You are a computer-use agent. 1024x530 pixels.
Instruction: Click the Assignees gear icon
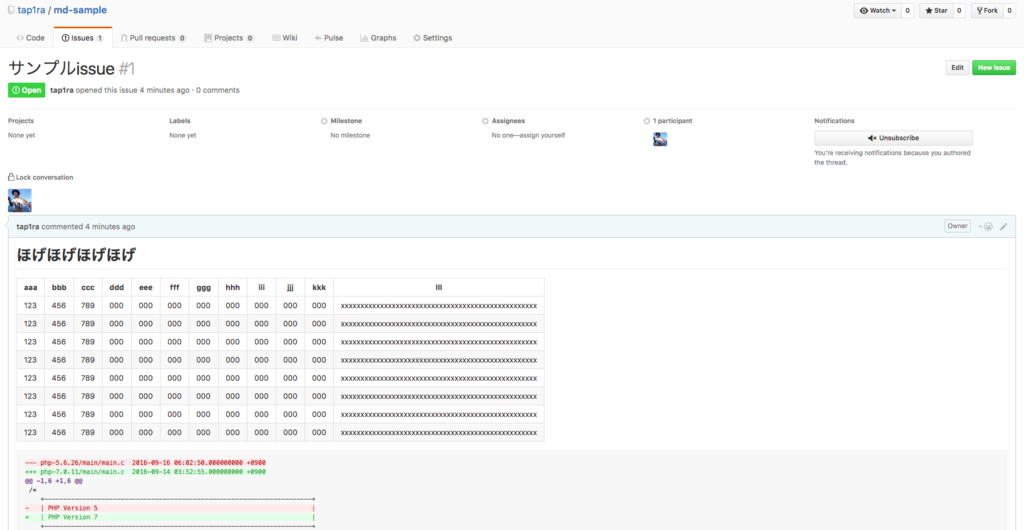point(485,121)
